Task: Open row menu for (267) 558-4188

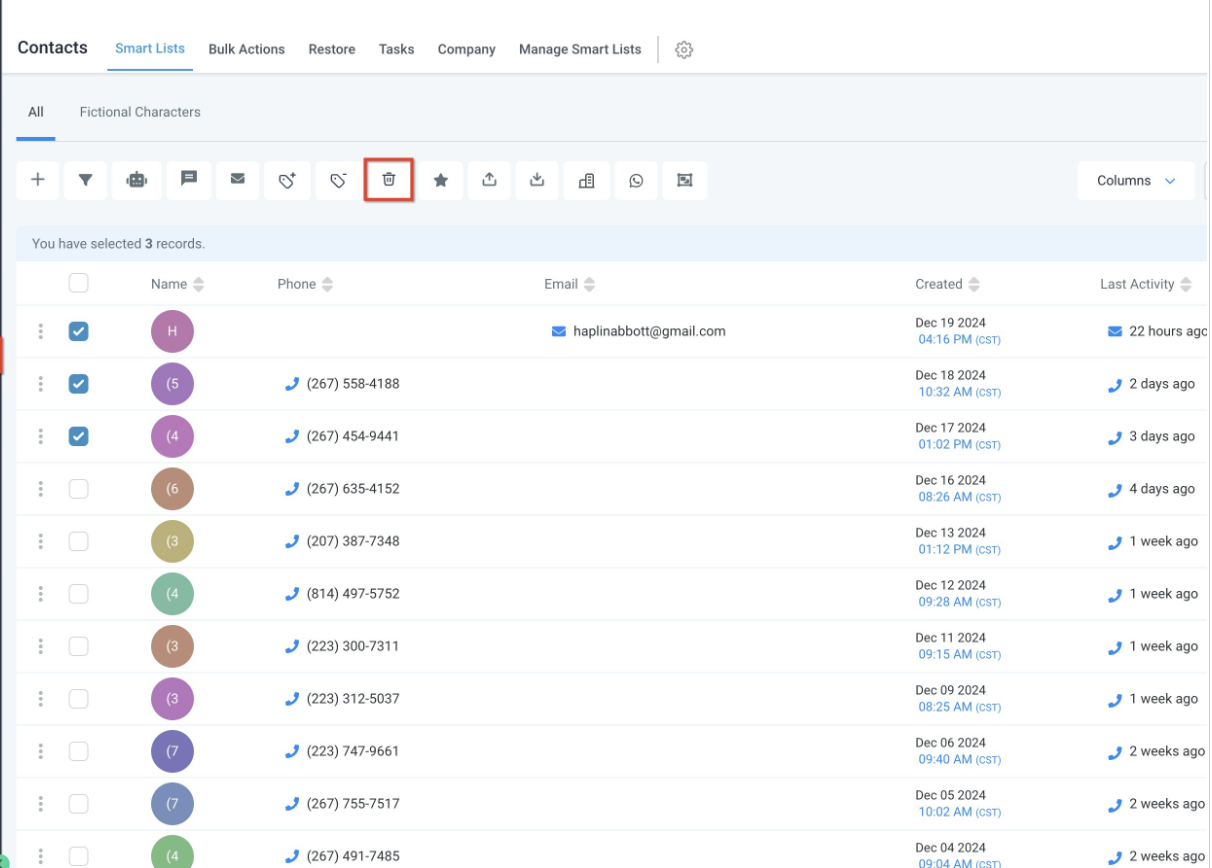Action: (x=41, y=384)
